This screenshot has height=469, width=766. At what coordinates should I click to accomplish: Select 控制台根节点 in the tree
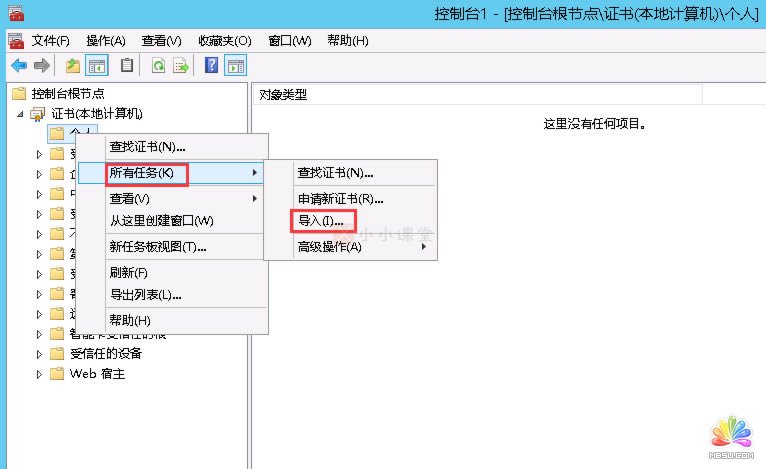(67, 93)
